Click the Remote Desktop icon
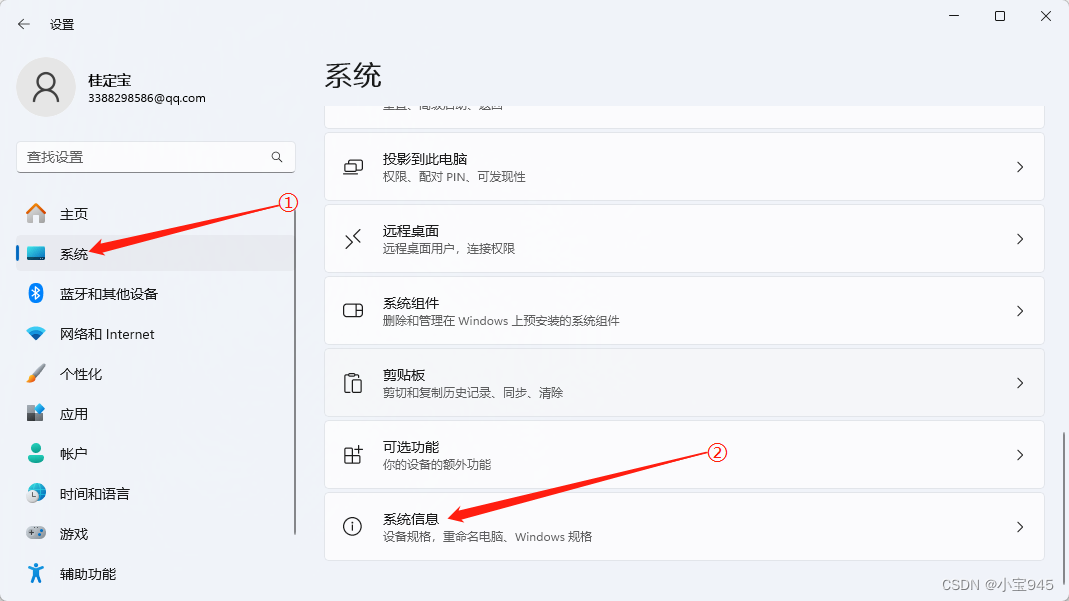The width and height of the screenshot is (1069, 601). (x=353, y=239)
